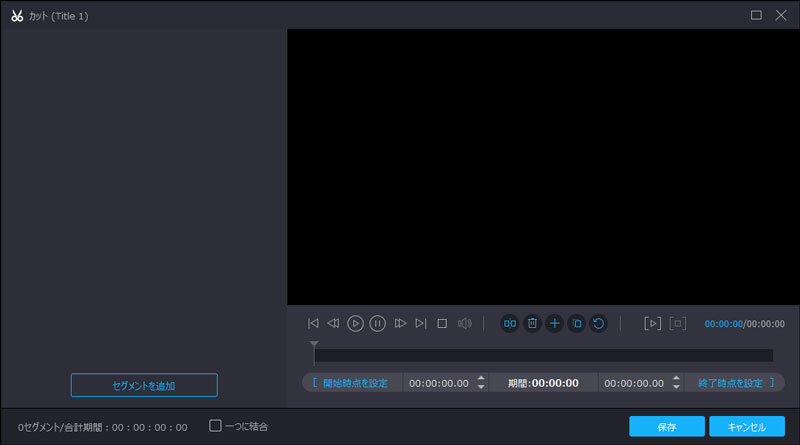800x445 pixels.
Task: Increase the end time with up arrow
Action: pos(676,379)
